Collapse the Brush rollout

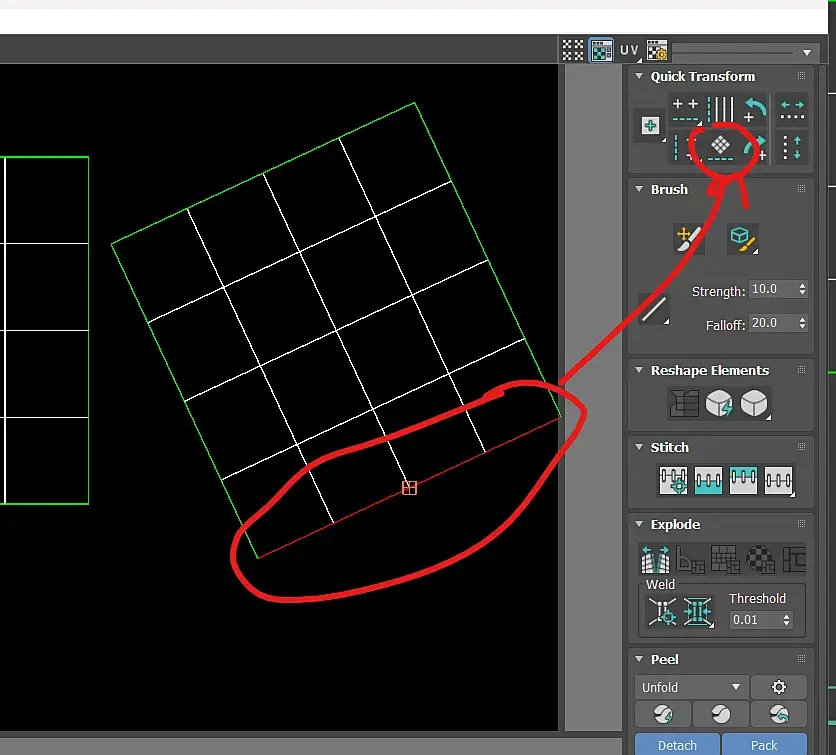coord(639,189)
